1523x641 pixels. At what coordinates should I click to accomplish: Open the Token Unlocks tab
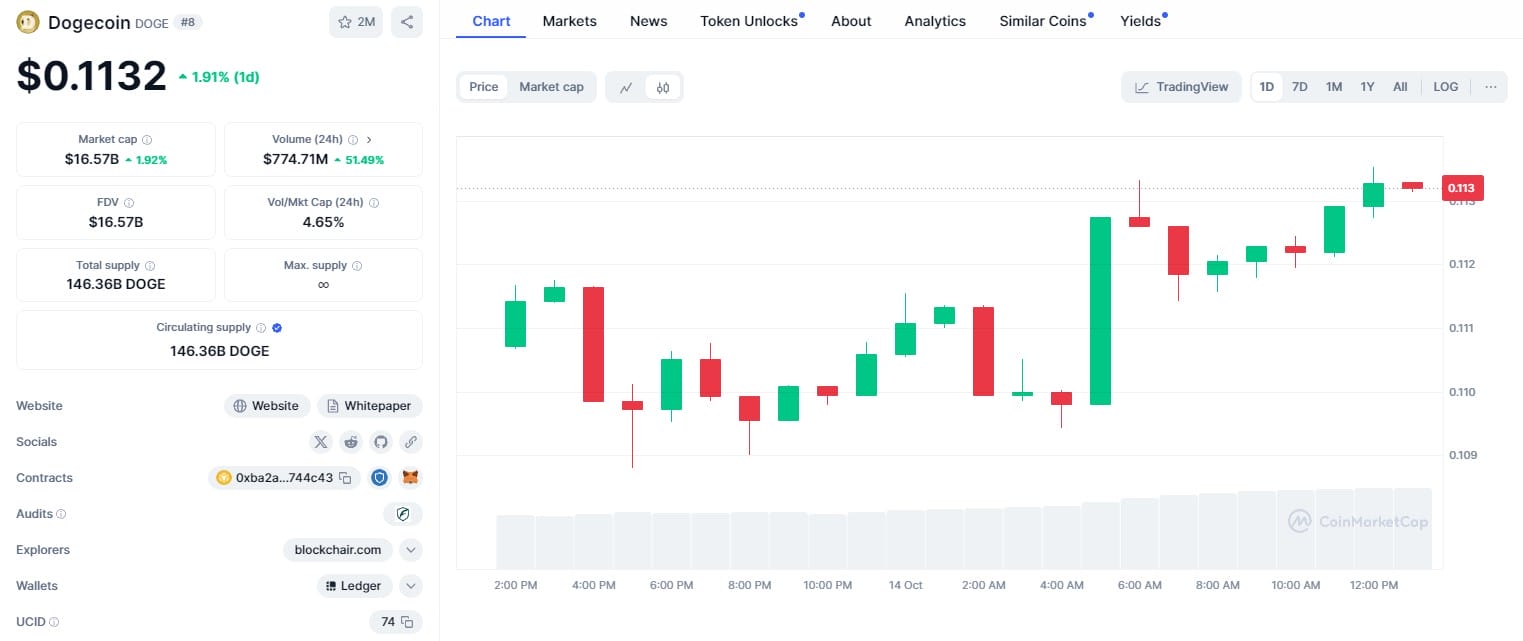749,21
